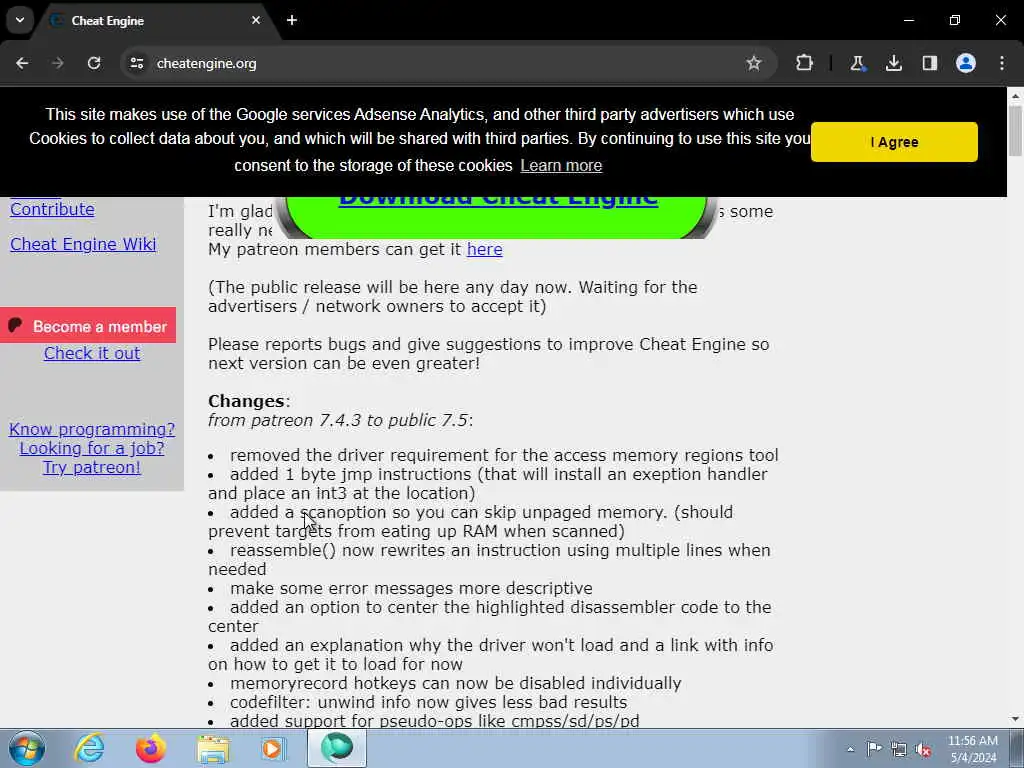The image size is (1024, 768).
Task: Open a new browser tab
Action: tap(292, 20)
